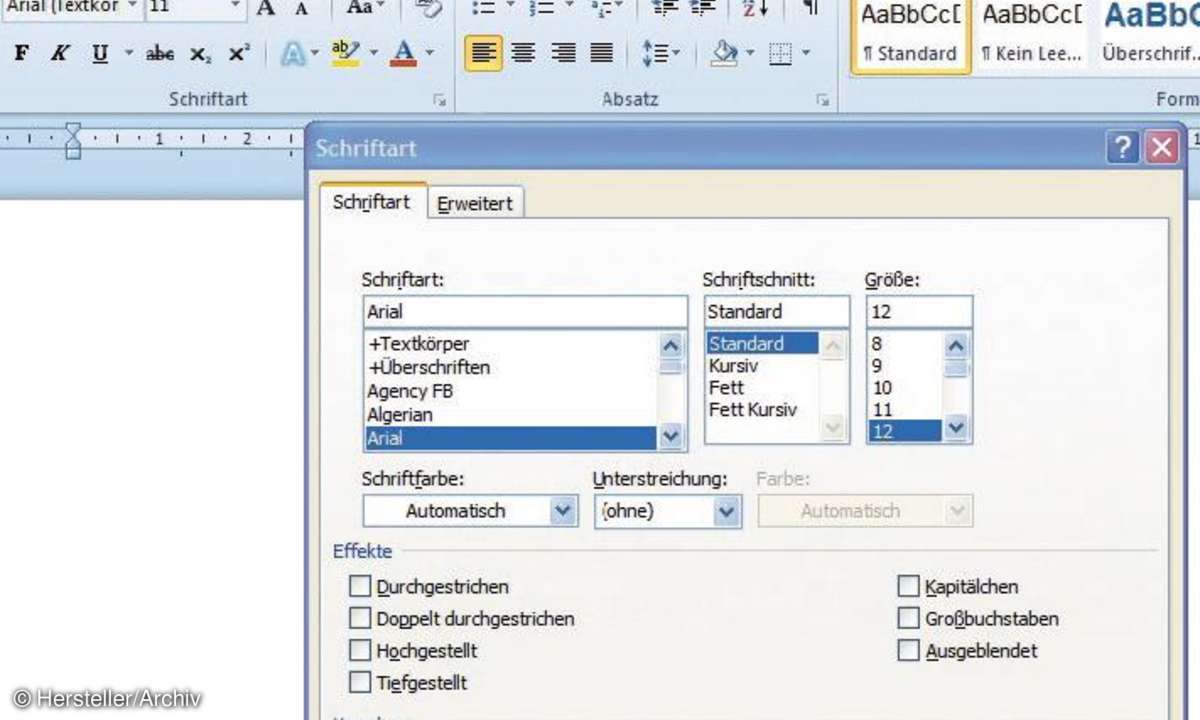Screen dimensions: 1200x720
Task: Check the Kapitälchen option
Action: [908, 586]
